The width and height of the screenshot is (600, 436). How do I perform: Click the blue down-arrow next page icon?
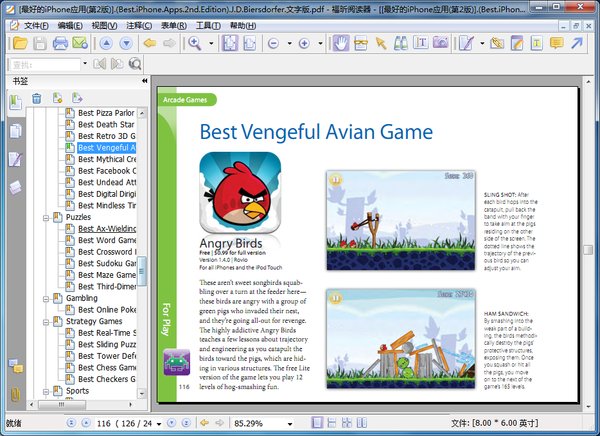[126, 43]
